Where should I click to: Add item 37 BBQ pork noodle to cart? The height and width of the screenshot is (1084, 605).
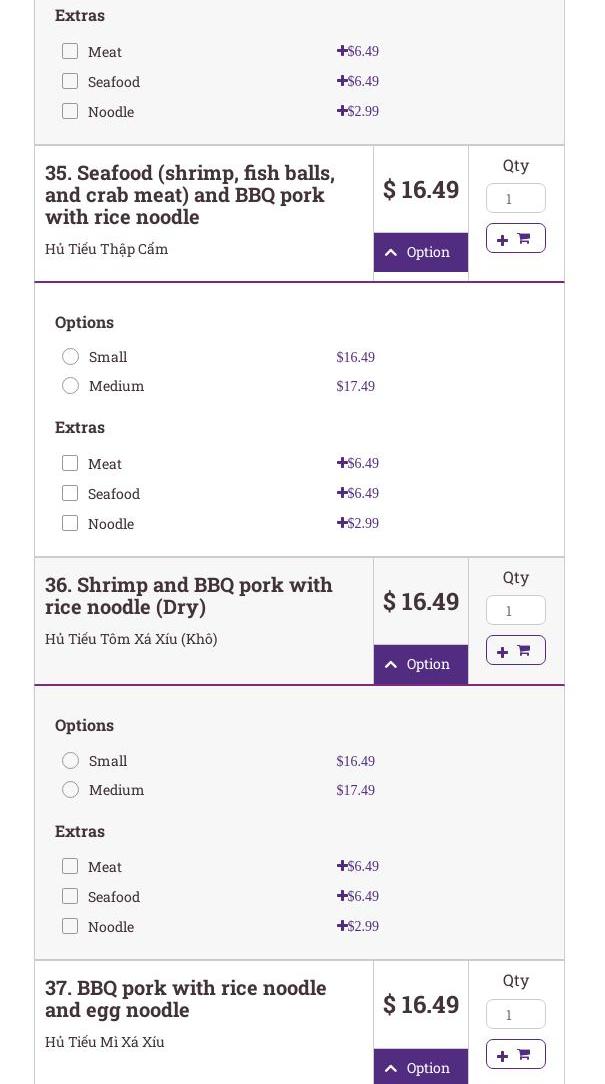coord(515,1054)
